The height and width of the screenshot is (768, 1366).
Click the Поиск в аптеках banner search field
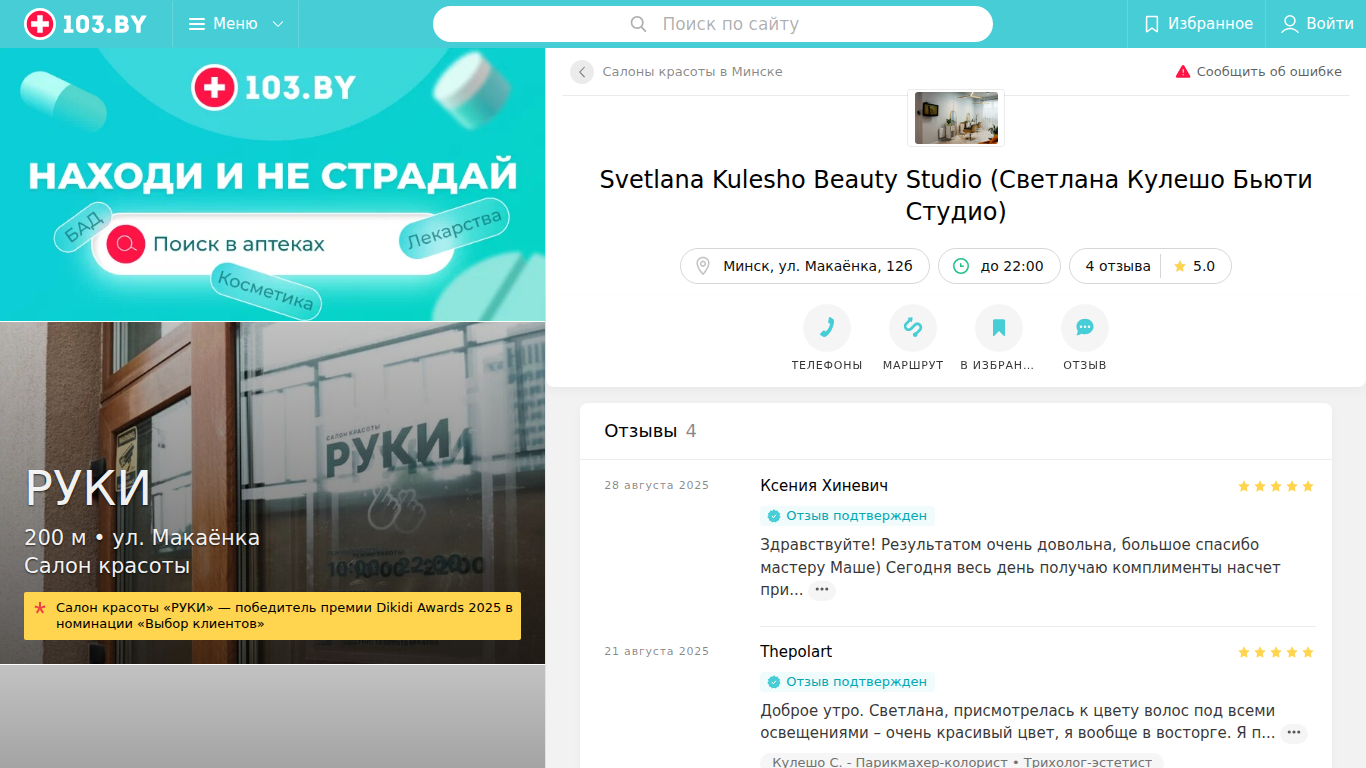pyautogui.click(x=273, y=244)
